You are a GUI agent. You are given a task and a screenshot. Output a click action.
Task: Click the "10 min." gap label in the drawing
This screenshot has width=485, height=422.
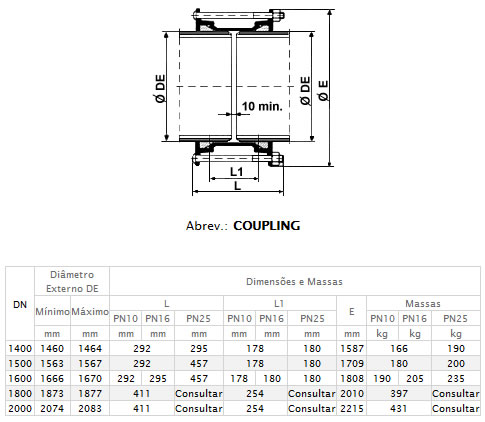tap(262, 106)
